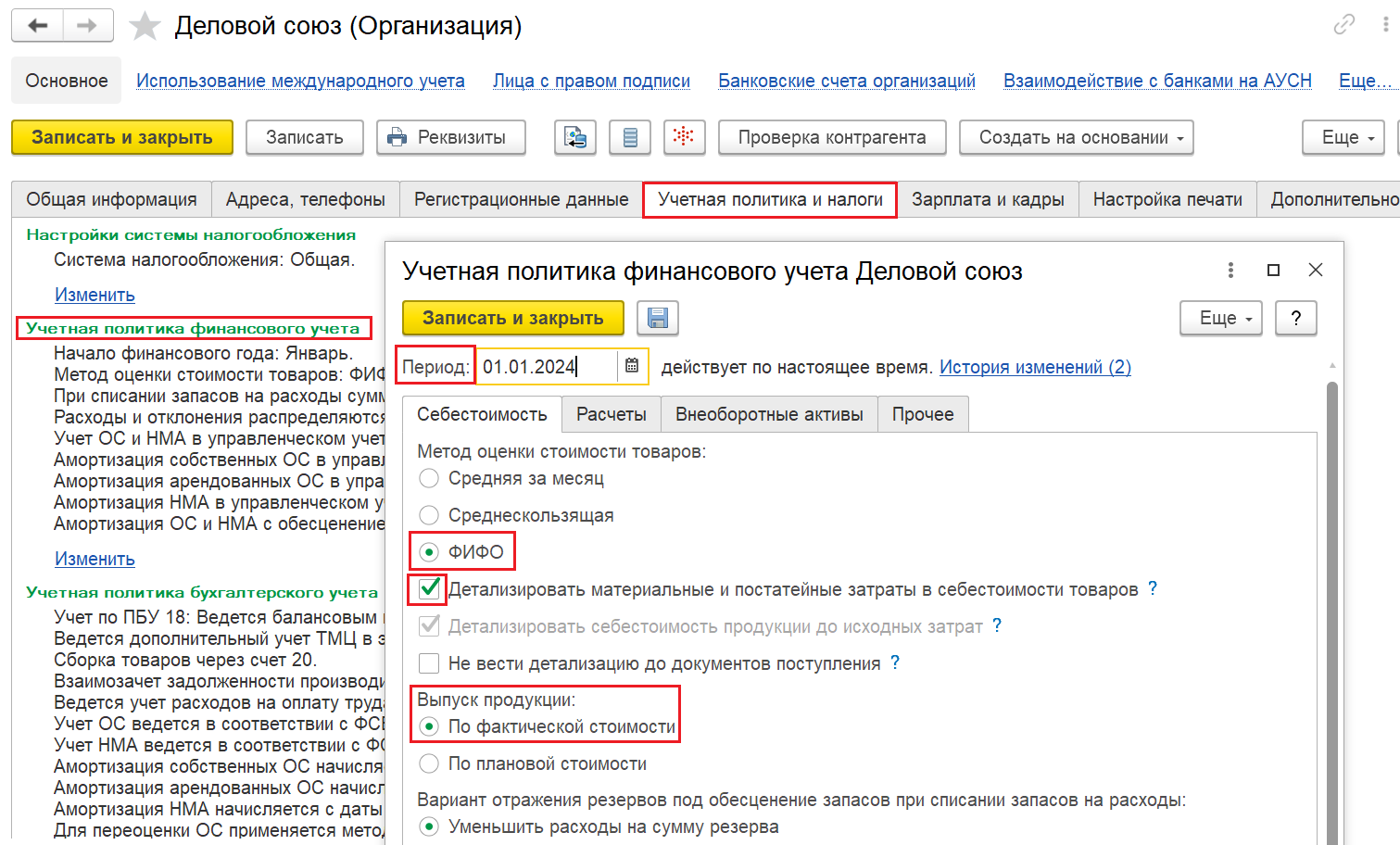Image resolution: width=1400 pixels, height=845 pixels.
Task: Click the 'Реквизиты' printer button
Action: click(x=451, y=137)
